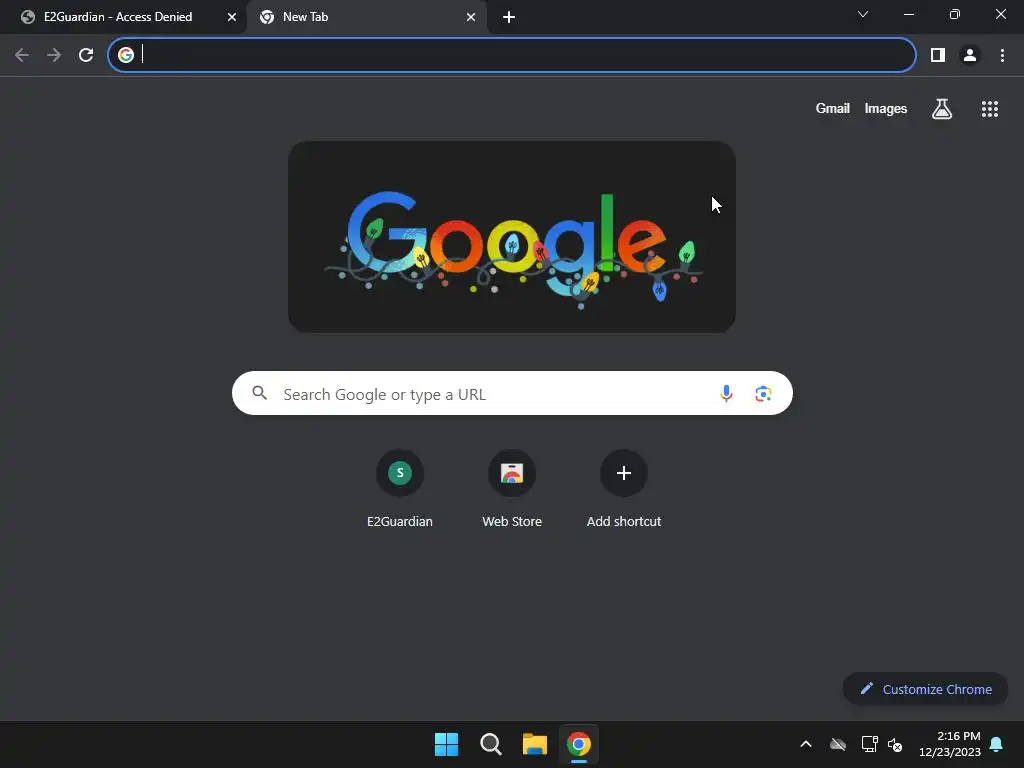This screenshot has height=768, width=1024.
Task: Click the Google icon in address bar
Action: point(126,55)
